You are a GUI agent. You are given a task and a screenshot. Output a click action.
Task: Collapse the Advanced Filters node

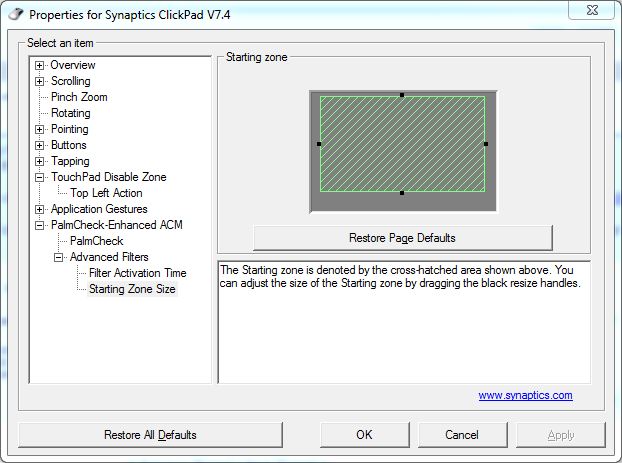click(58, 257)
